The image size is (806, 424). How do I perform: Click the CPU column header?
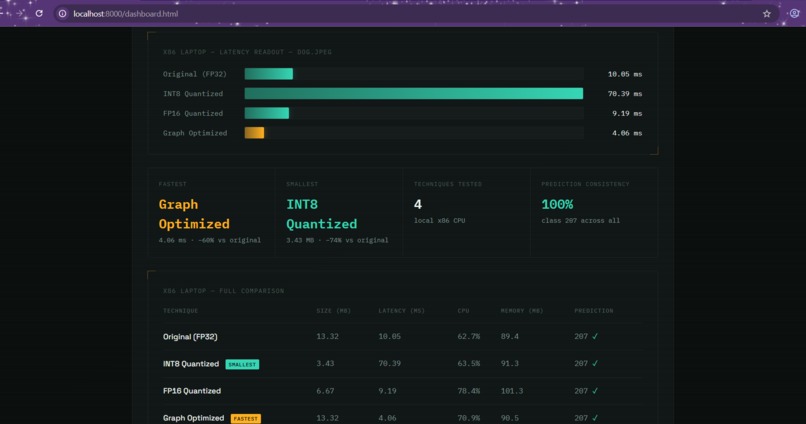463,310
